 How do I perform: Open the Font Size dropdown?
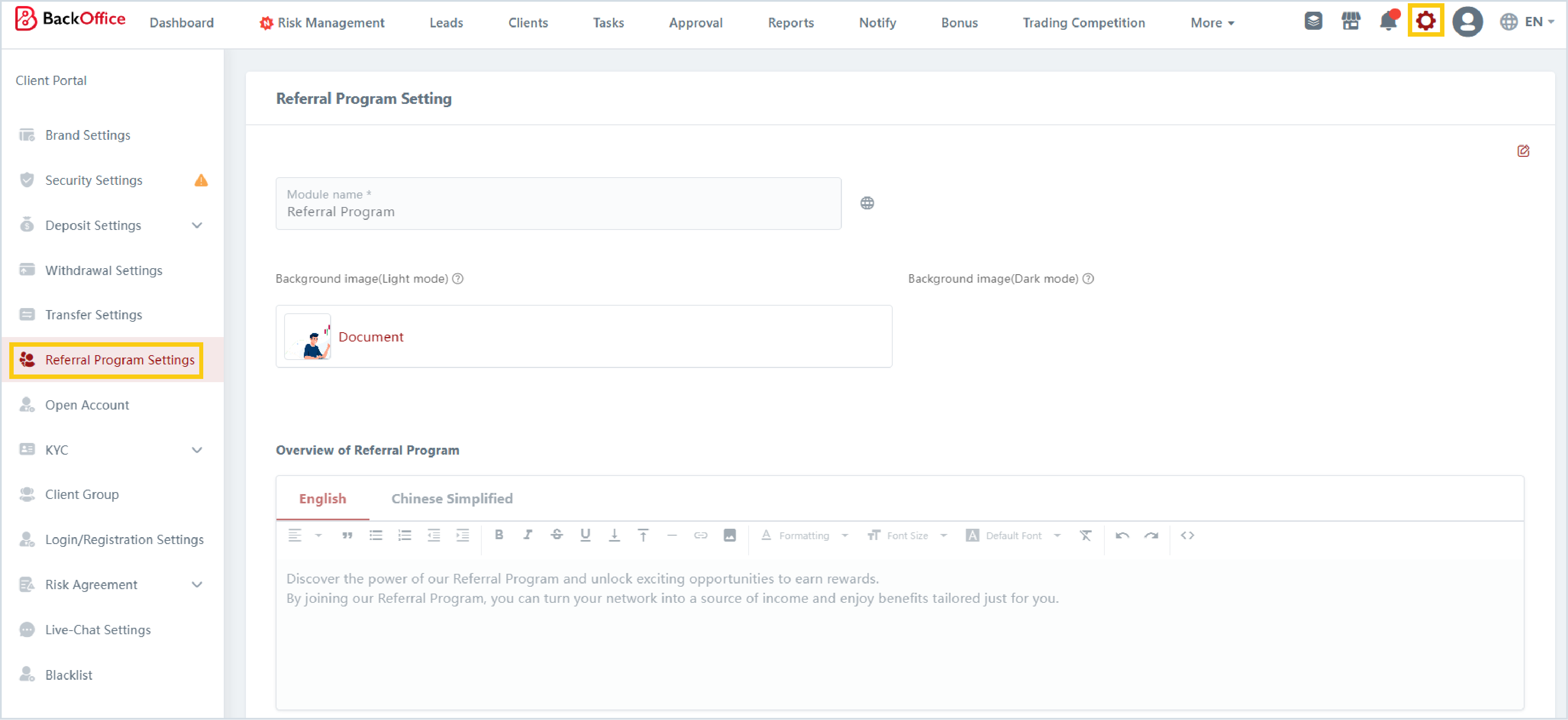click(x=907, y=536)
